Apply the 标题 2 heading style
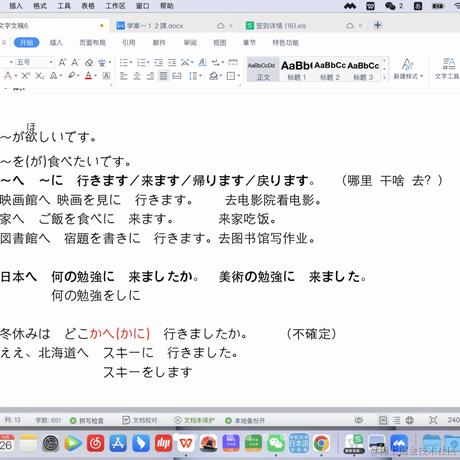 click(x=329, y=69)
